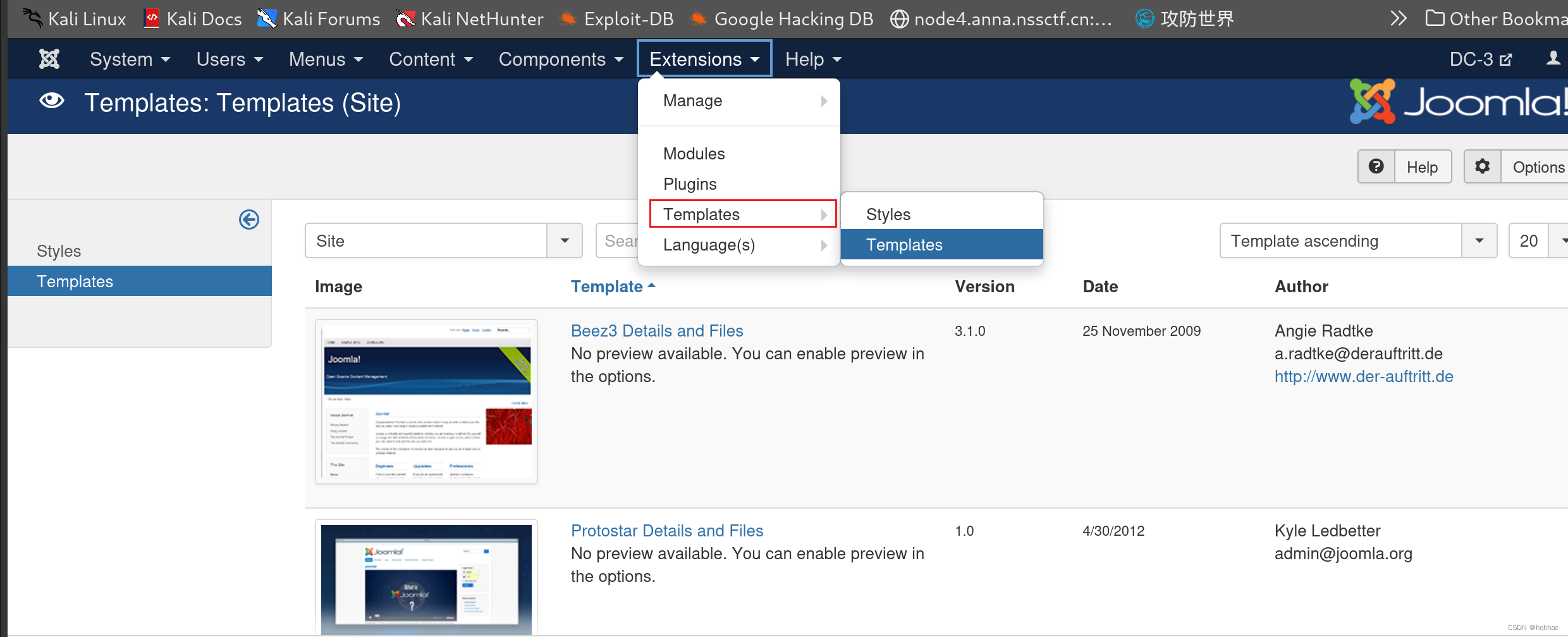The width and height of the screenshot is (1568, 637).
Task: Sort by the Template column header
Action: 613,287
